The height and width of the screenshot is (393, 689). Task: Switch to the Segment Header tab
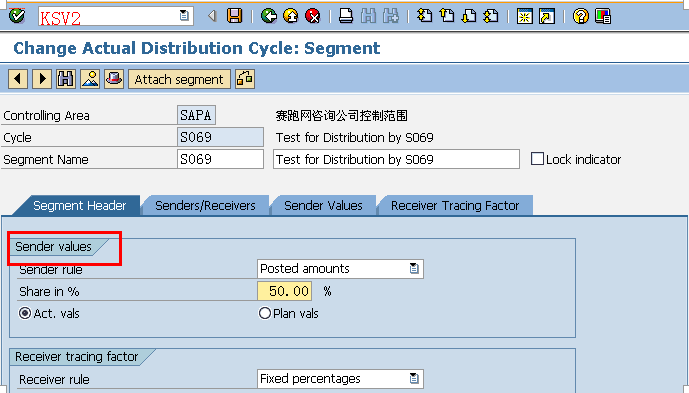tap(79, 205)
